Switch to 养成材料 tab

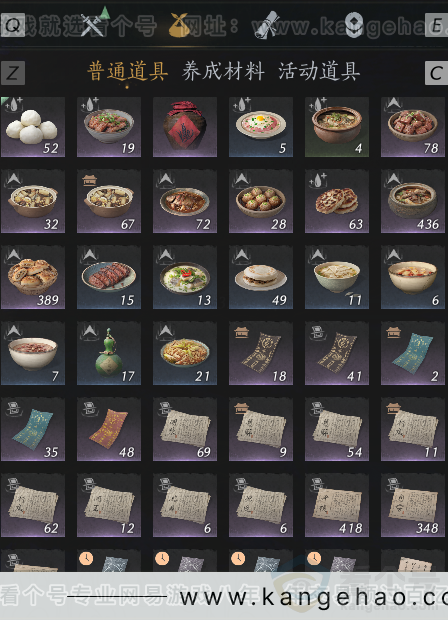[x=223, y=72]
